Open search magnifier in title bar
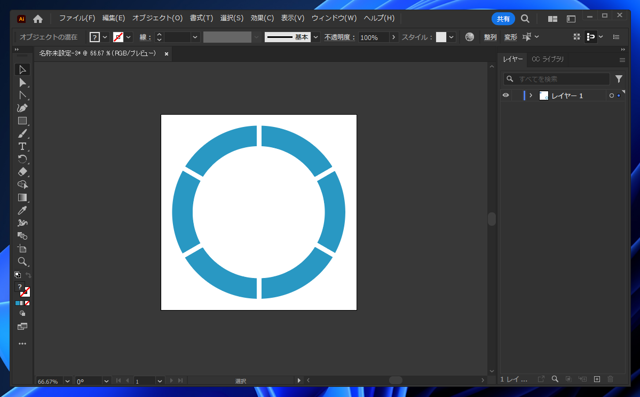Screen dimensions: 640x397 point(525,19)
